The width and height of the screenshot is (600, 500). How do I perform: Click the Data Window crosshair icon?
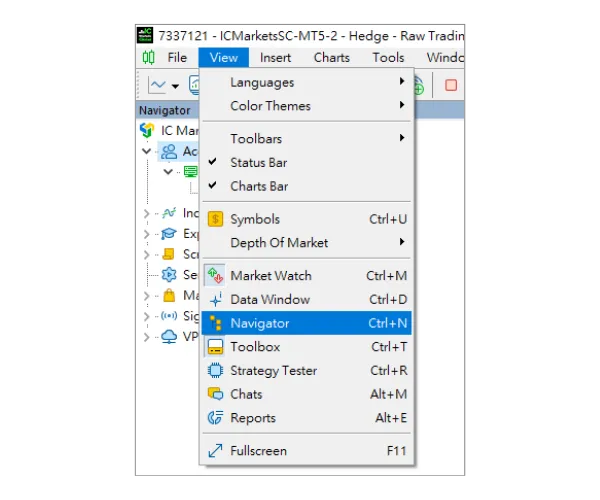point(215,300)
